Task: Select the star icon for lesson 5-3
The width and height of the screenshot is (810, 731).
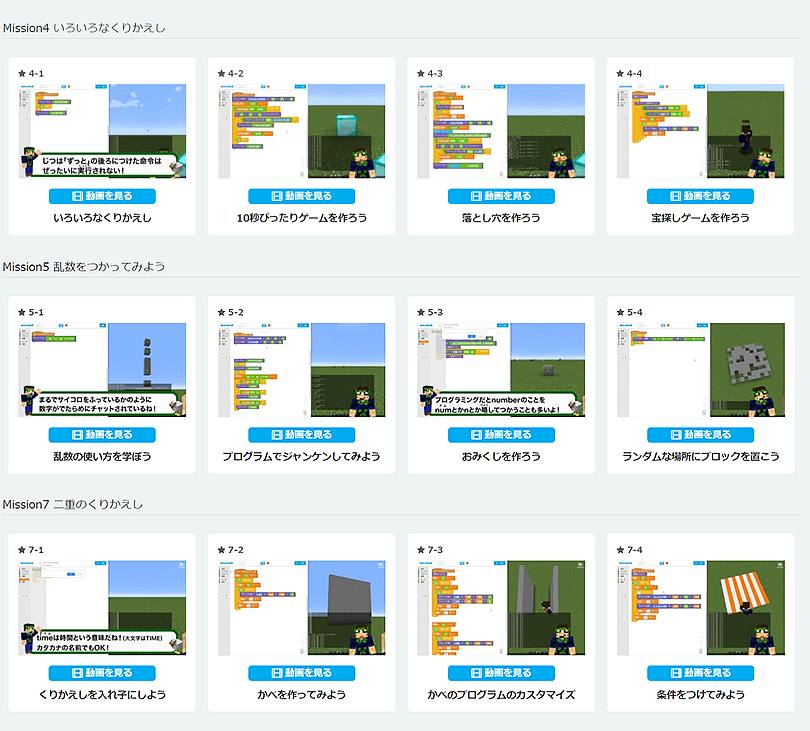Action: [x=422, y=312]
